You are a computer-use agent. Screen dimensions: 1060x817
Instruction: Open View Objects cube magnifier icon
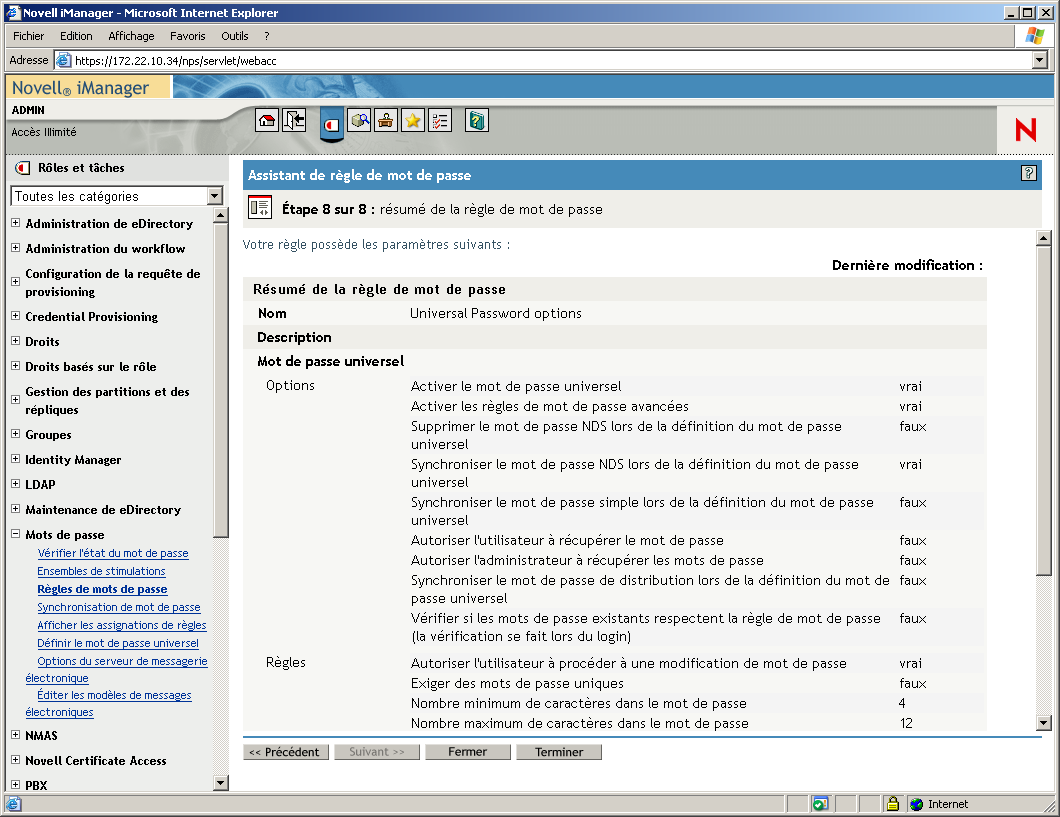click(x=359, y=121)
